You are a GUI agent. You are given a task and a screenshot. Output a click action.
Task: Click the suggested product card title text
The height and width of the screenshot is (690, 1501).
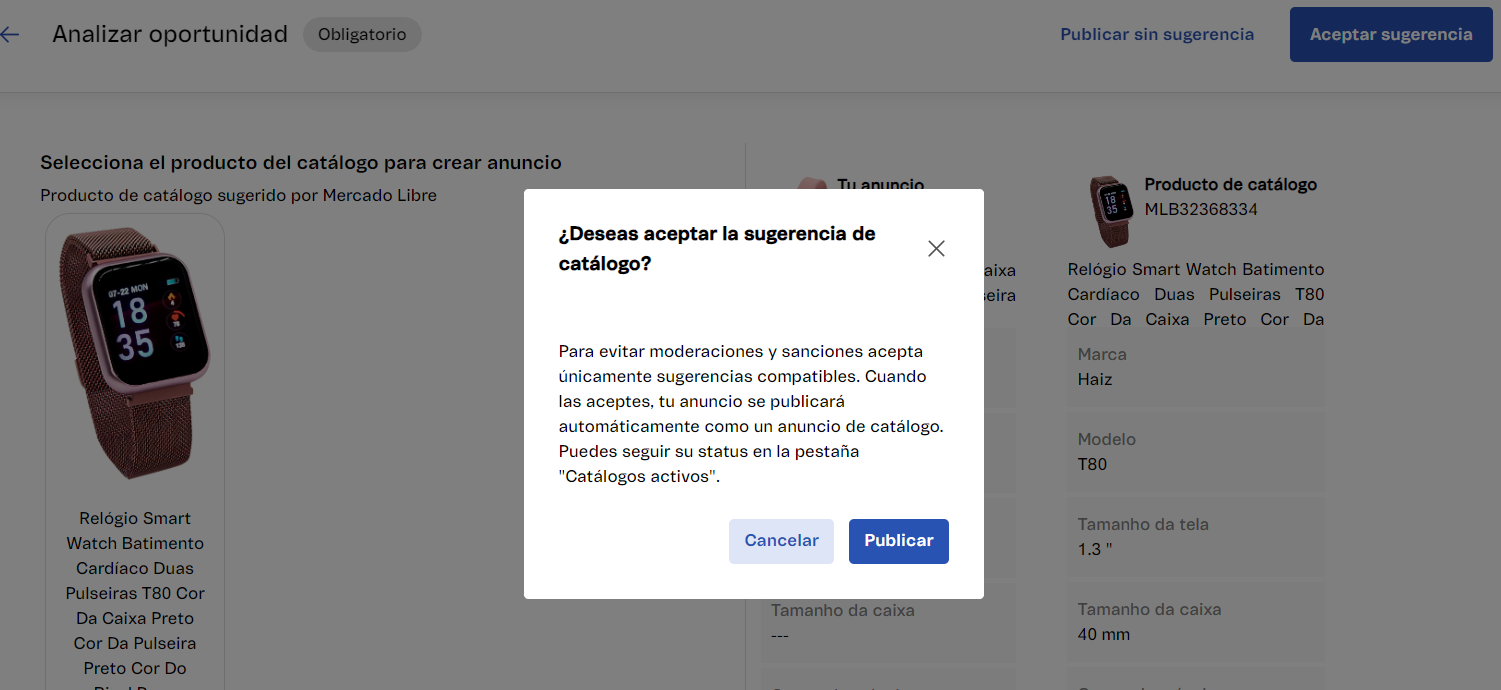click(x=135, y=593)
